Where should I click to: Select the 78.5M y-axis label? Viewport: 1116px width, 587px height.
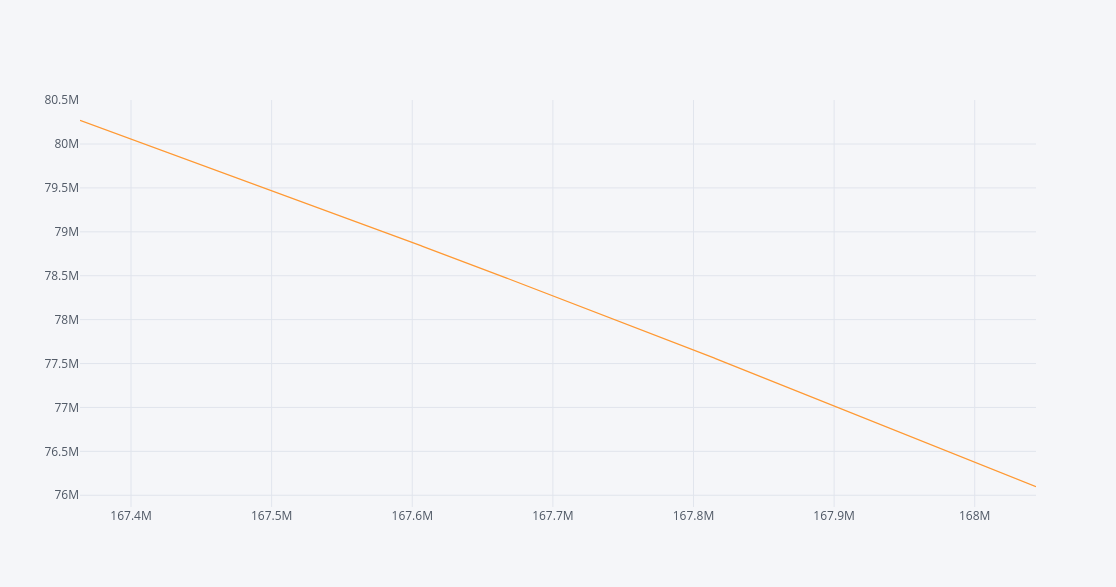click(61, 276)
